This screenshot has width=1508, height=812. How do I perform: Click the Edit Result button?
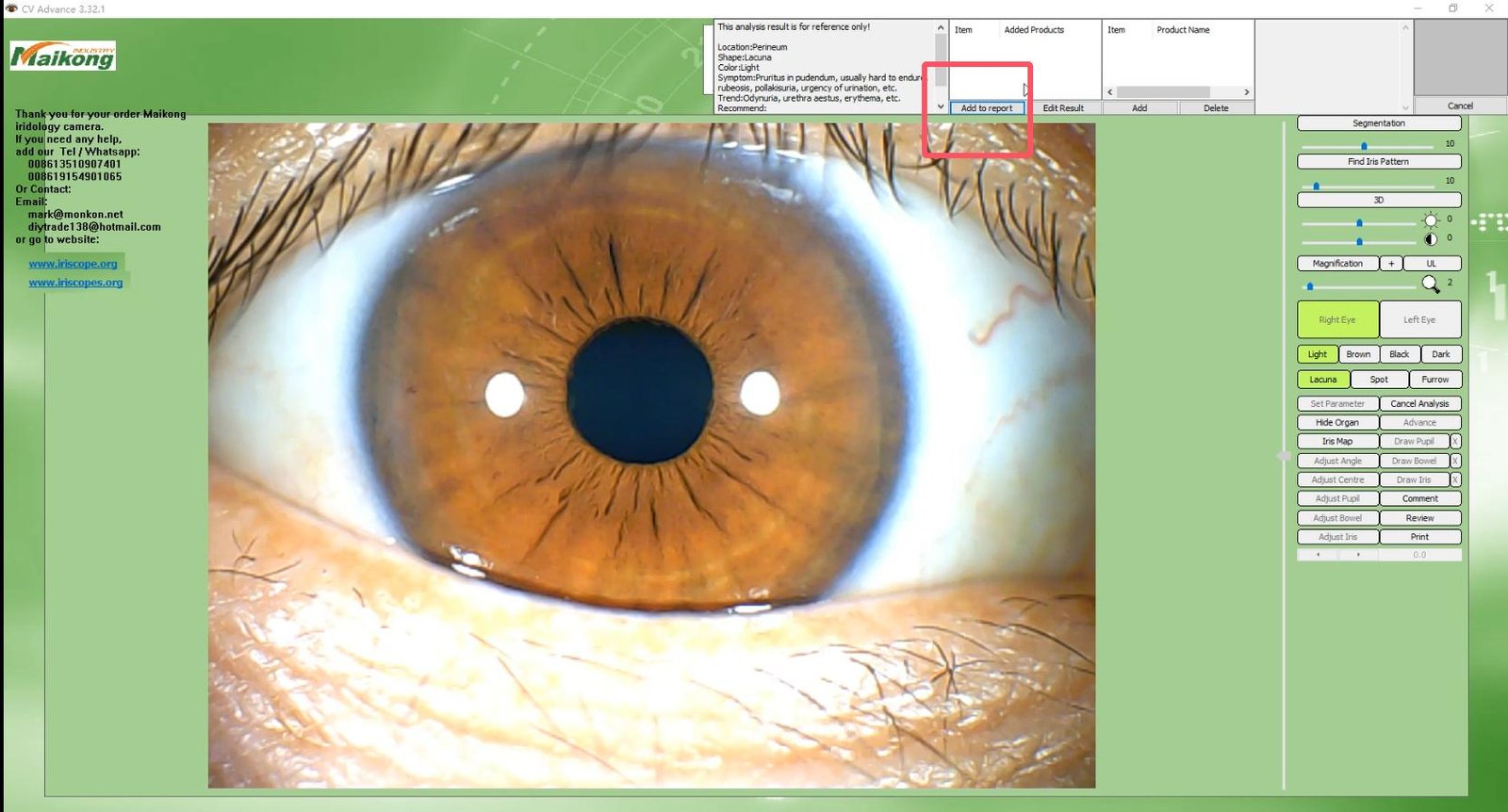(1063, 108)
